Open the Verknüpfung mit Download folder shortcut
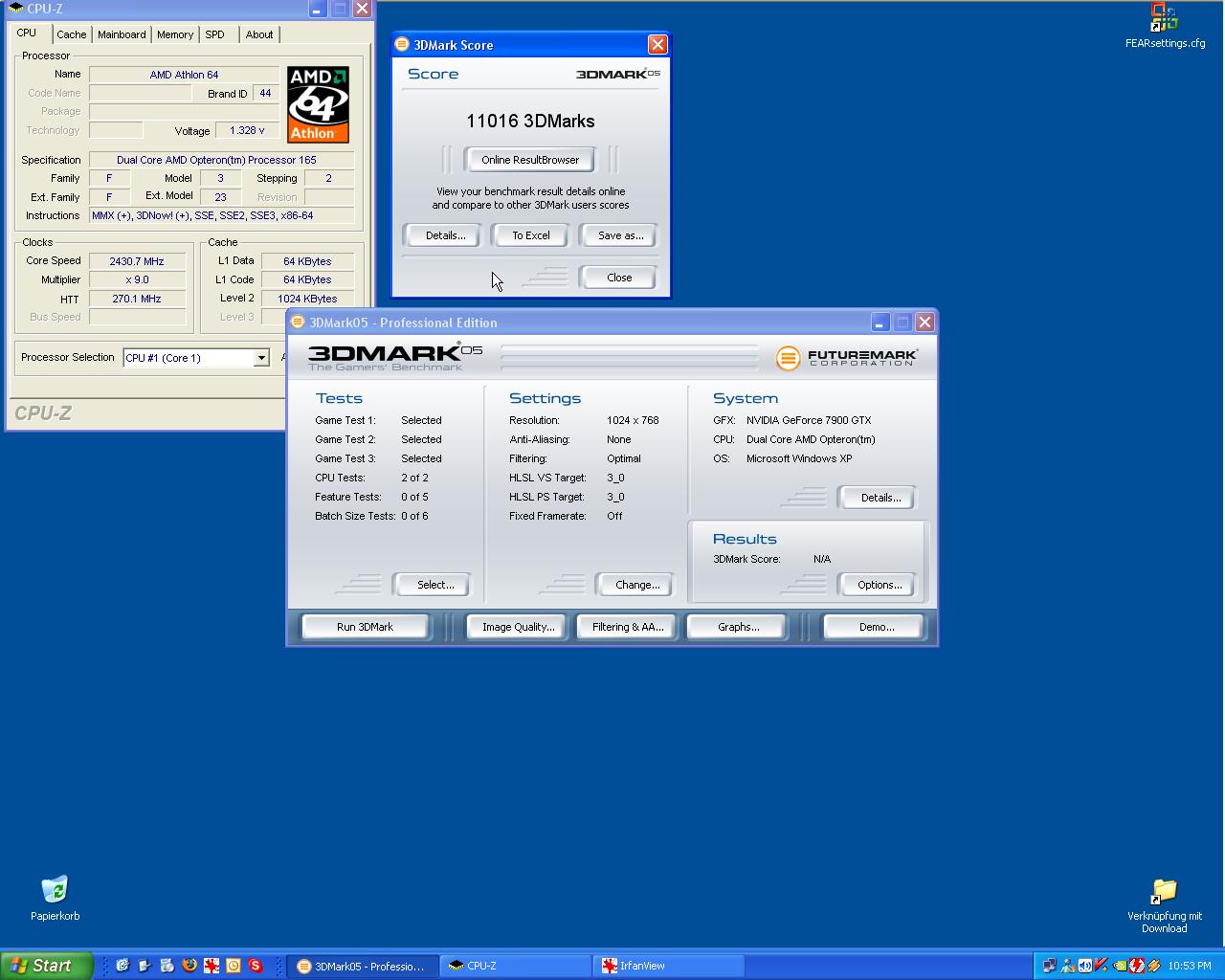 (x=1164, y=891)
